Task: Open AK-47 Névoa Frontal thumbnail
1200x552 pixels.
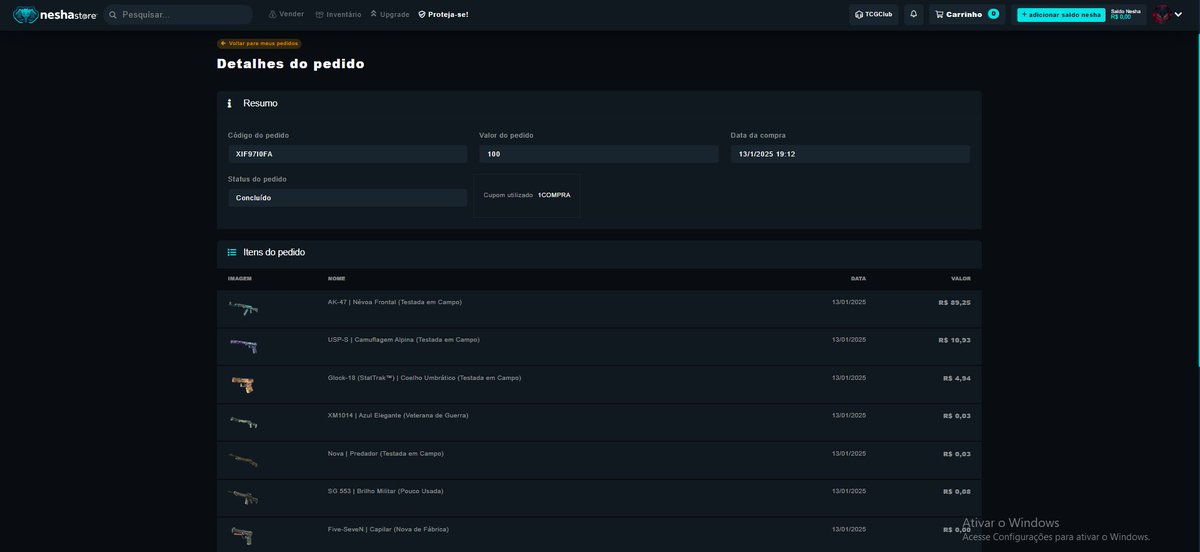Action: click(243, 309)
